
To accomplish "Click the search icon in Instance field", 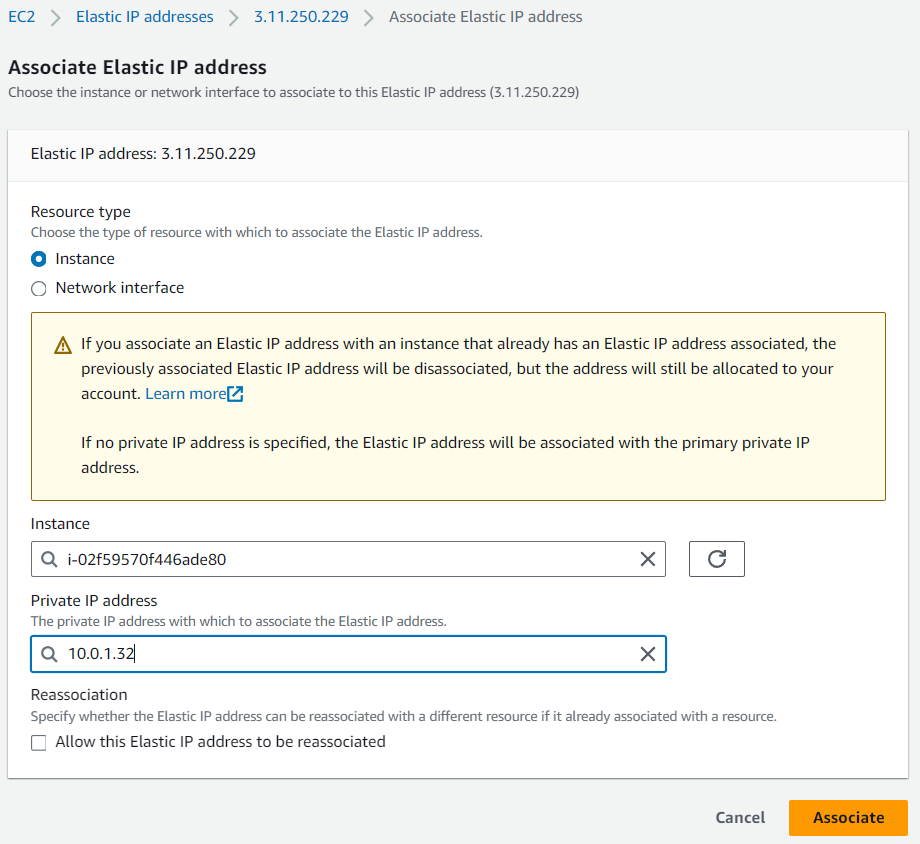I will pos(49,559).
